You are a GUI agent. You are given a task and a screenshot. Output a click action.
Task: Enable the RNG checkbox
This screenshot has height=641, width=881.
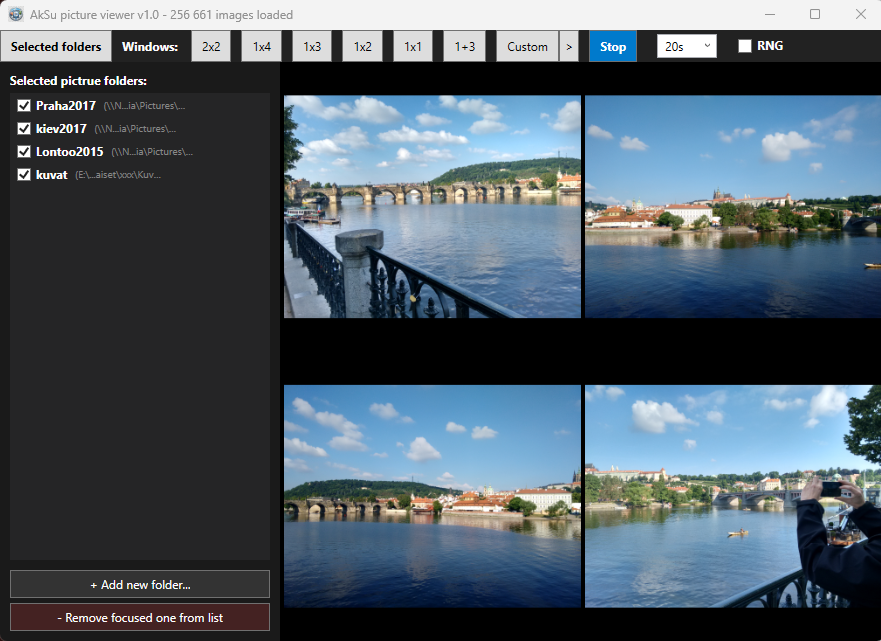(745, 46)
